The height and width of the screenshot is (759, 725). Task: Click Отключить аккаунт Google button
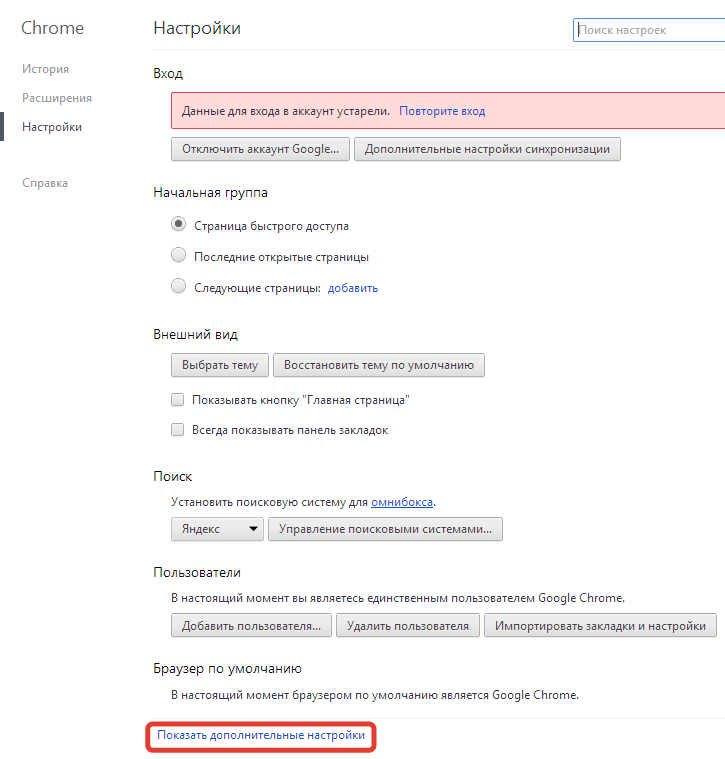click(260, 149)
